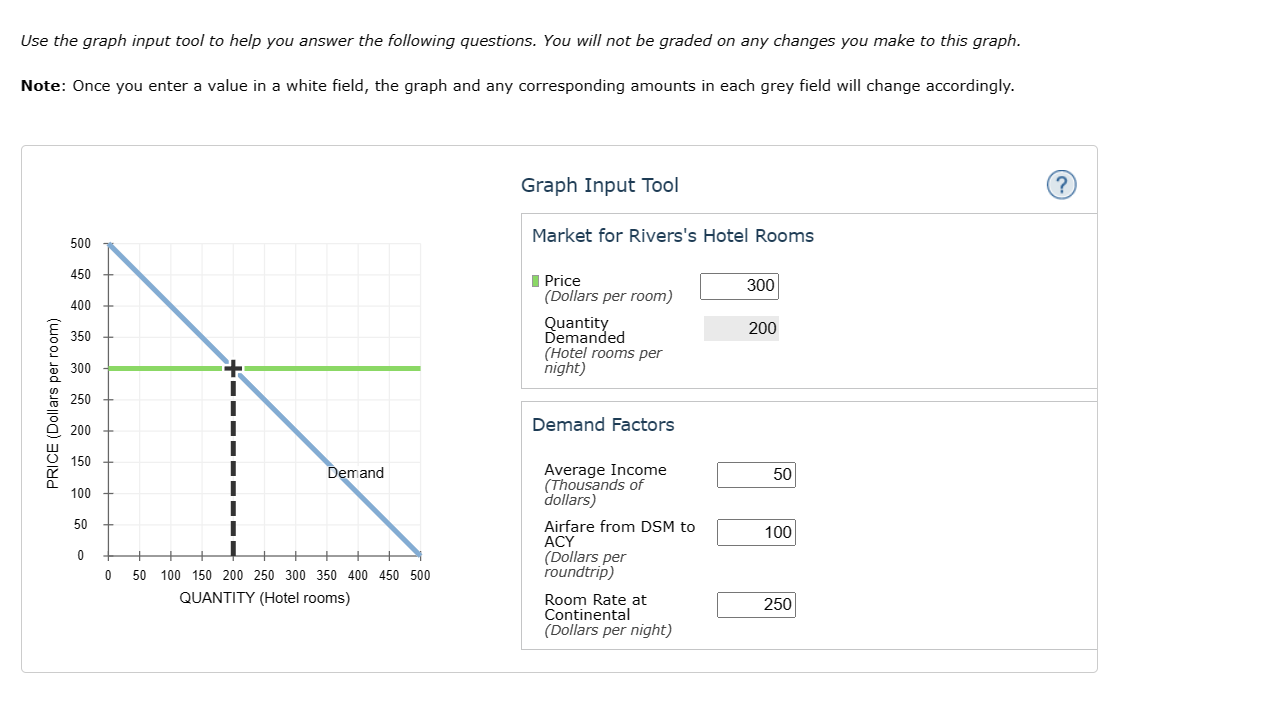Click the Room Rate at Continental field
The image size is (1287, 720).
tap(756, 604)
